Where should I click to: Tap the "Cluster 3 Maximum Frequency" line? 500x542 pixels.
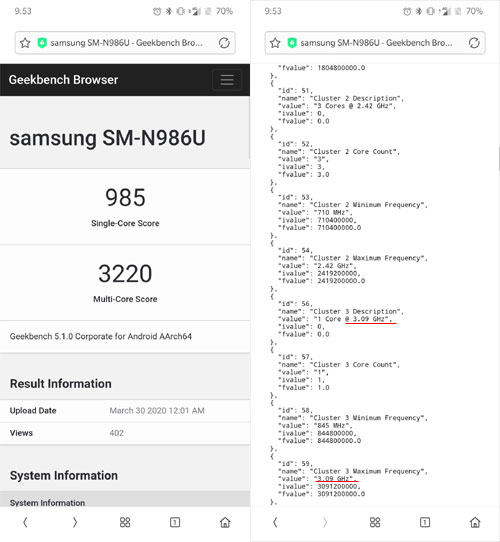353,471
